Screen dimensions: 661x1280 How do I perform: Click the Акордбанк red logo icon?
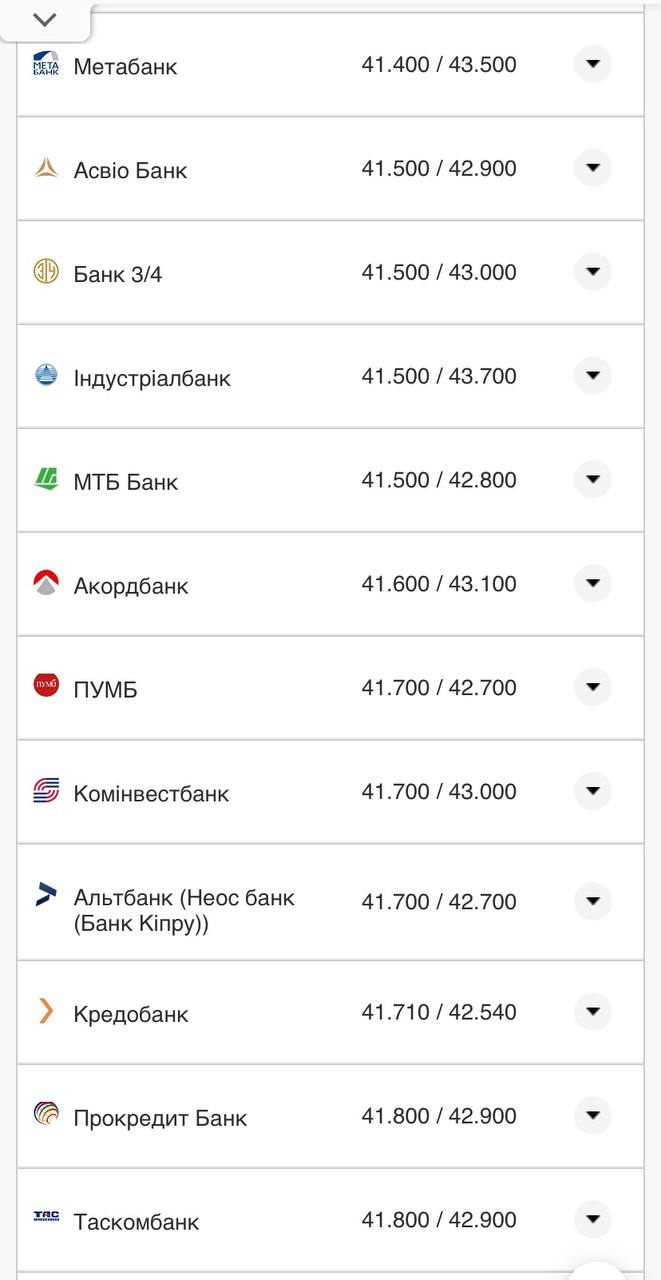[46, 583]
